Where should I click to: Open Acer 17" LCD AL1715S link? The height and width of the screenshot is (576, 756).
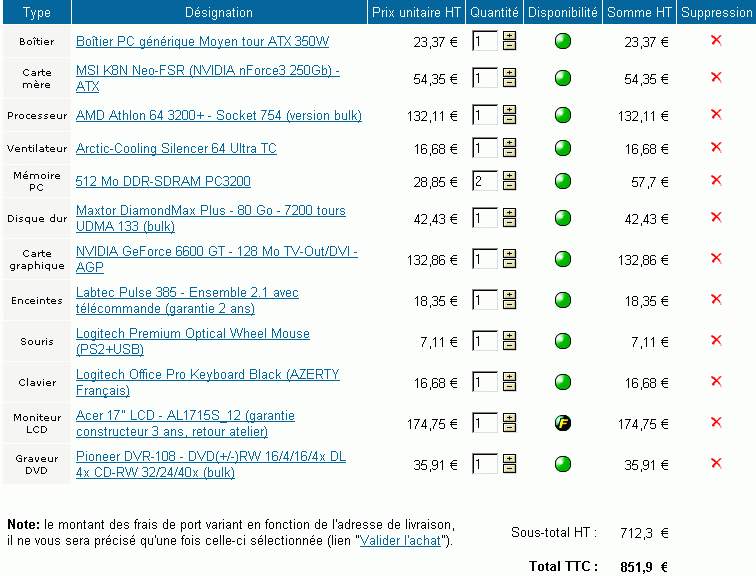click(185, 423)
